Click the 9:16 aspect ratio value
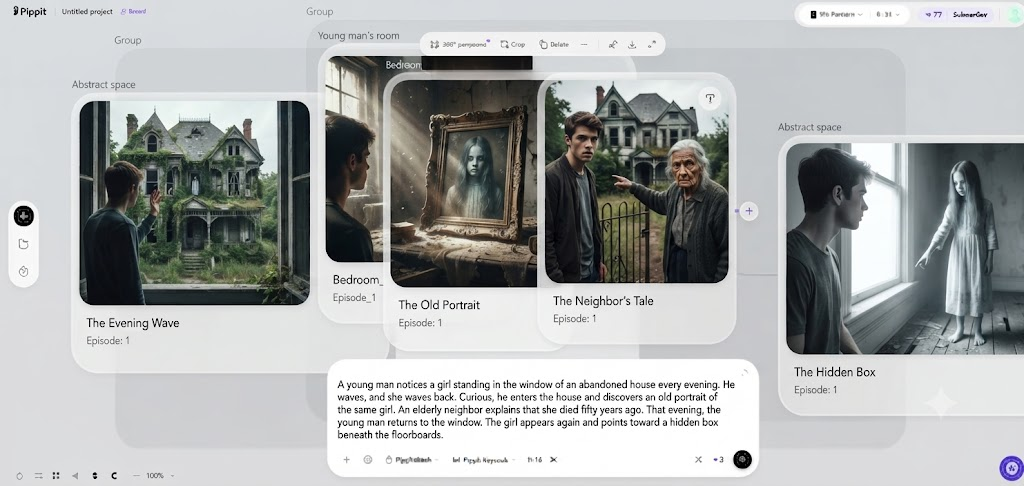The height and width of the screenshot is (486, 1024). coord(534,460)
